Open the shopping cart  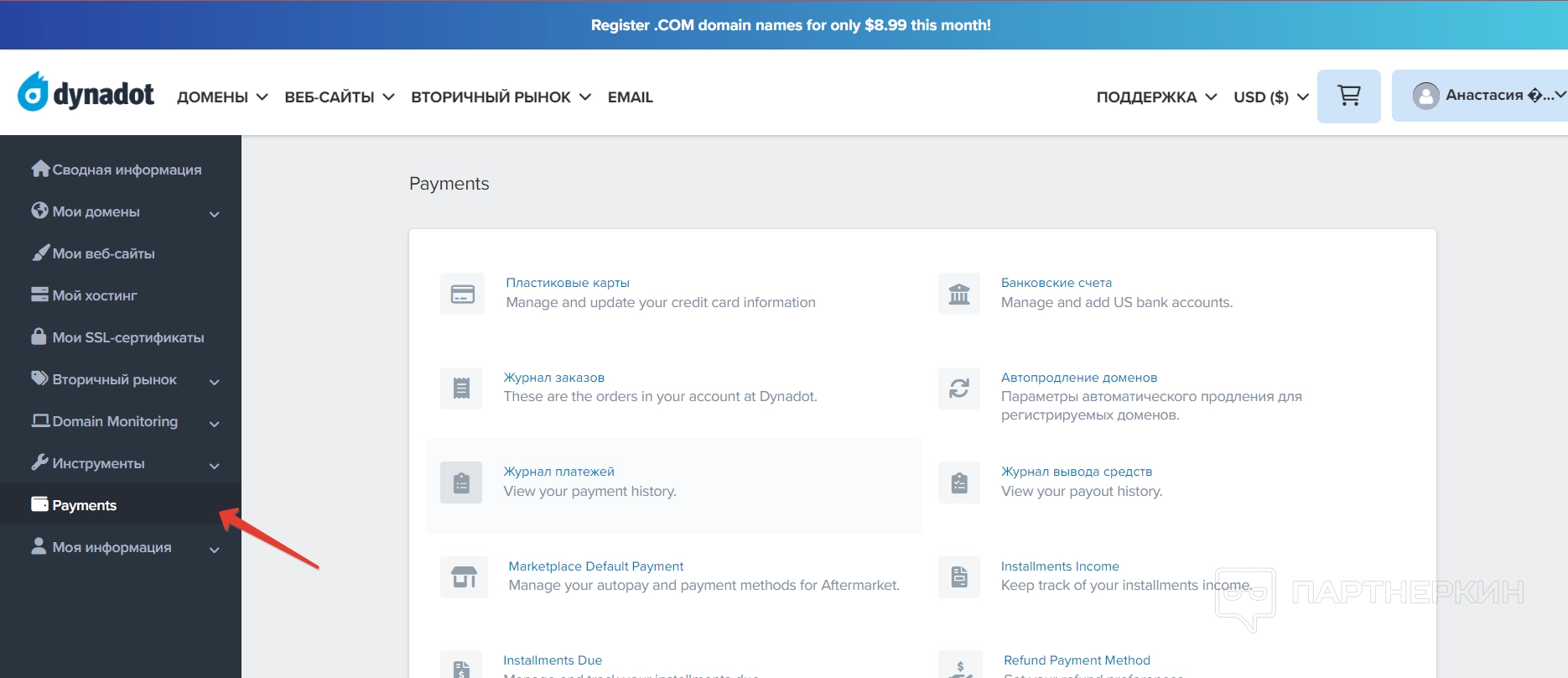coord(1348,96)
